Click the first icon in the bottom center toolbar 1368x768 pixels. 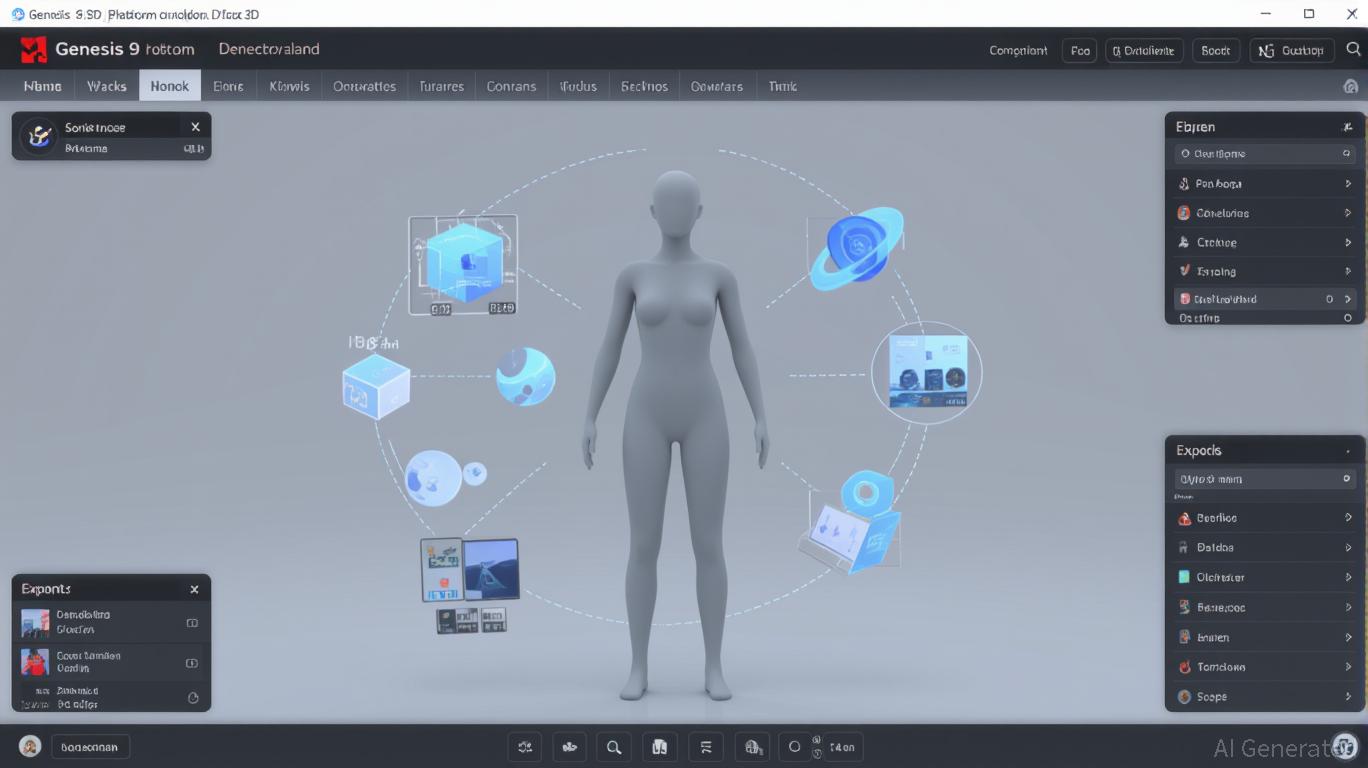click(525, 747)
